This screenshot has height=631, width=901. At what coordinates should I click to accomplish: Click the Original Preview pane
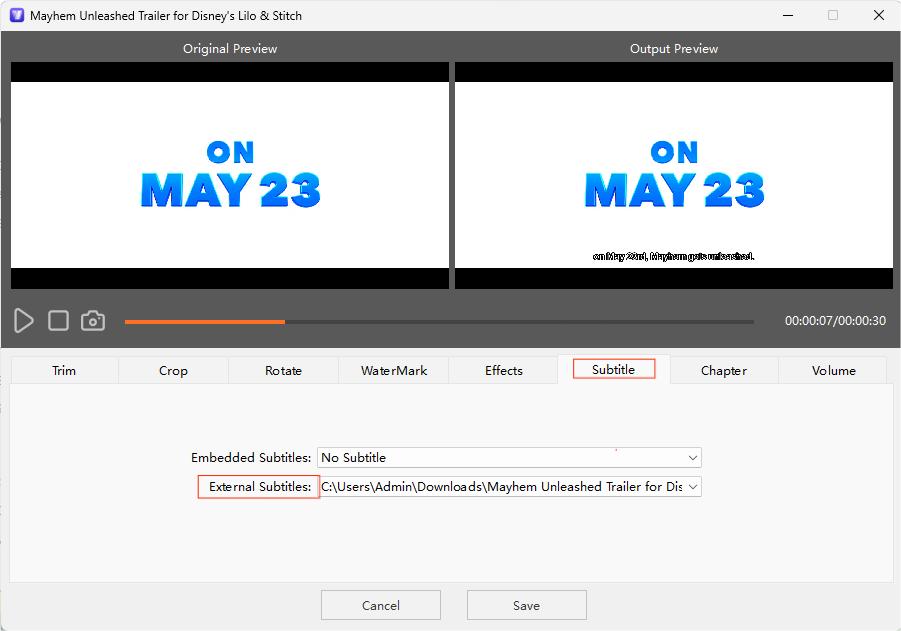pyautogui.click(x=229, y=175)
